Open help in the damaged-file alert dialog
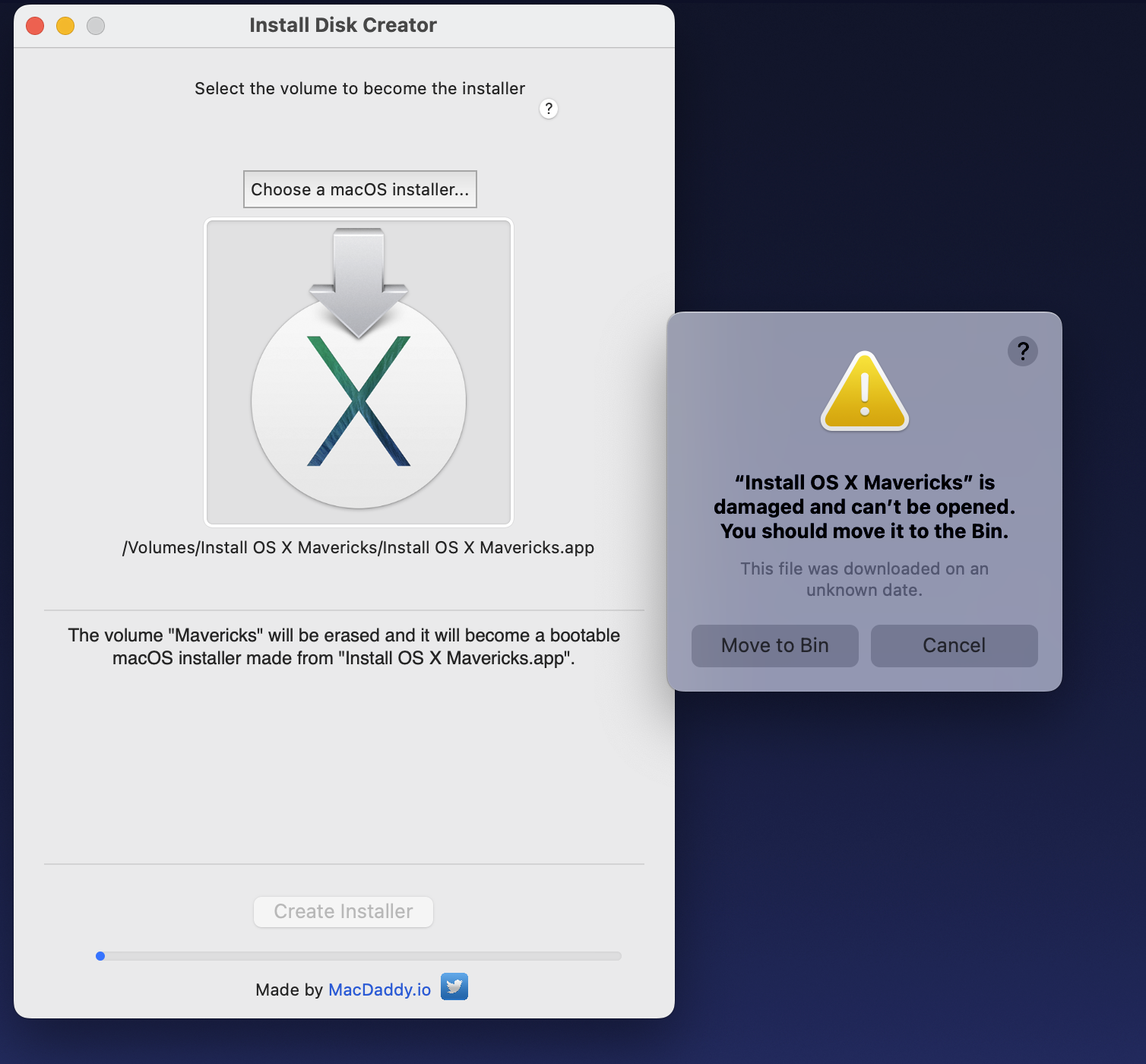 coord(1023,351)
